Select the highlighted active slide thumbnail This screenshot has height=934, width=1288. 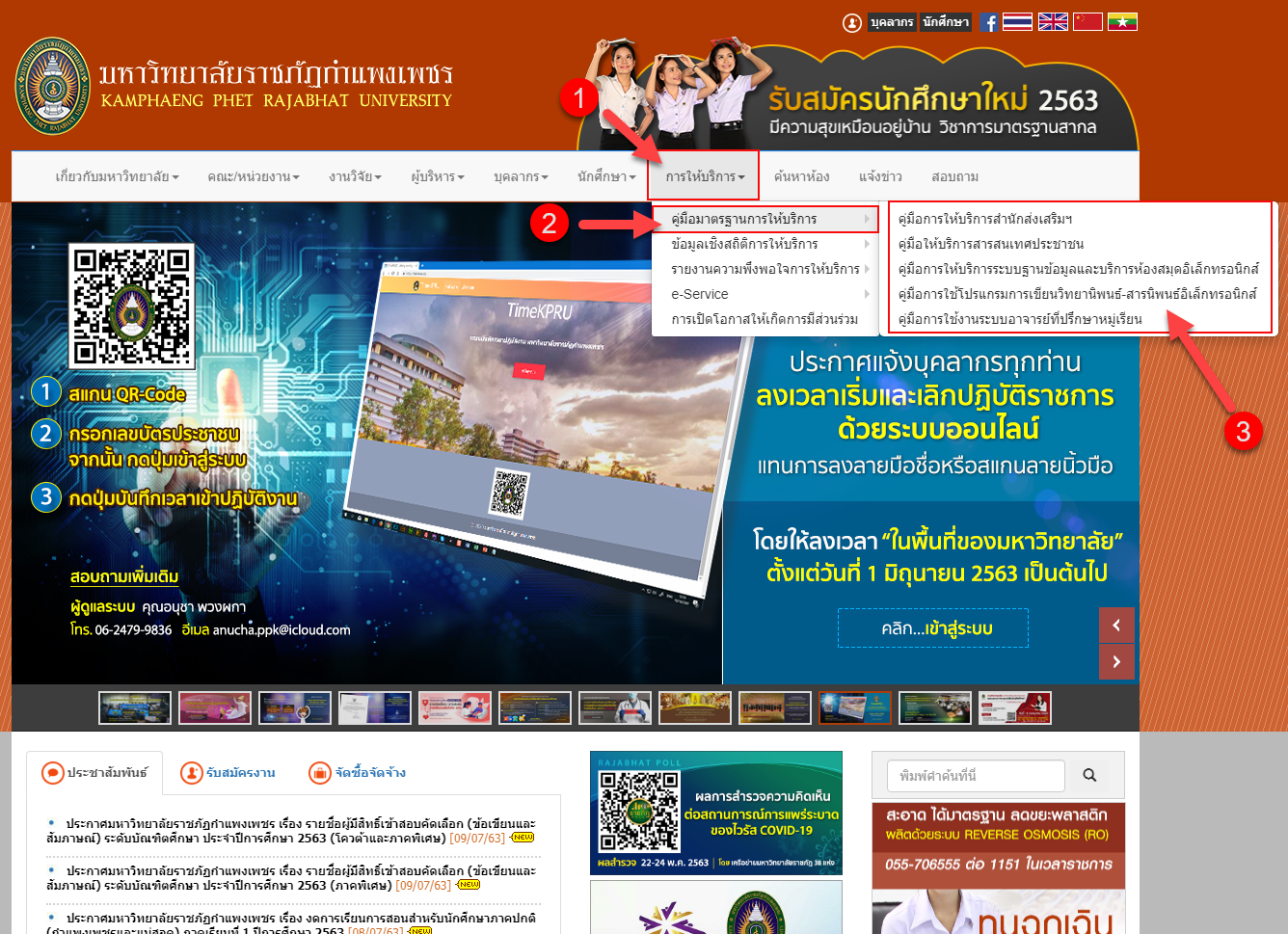point(855,707)
